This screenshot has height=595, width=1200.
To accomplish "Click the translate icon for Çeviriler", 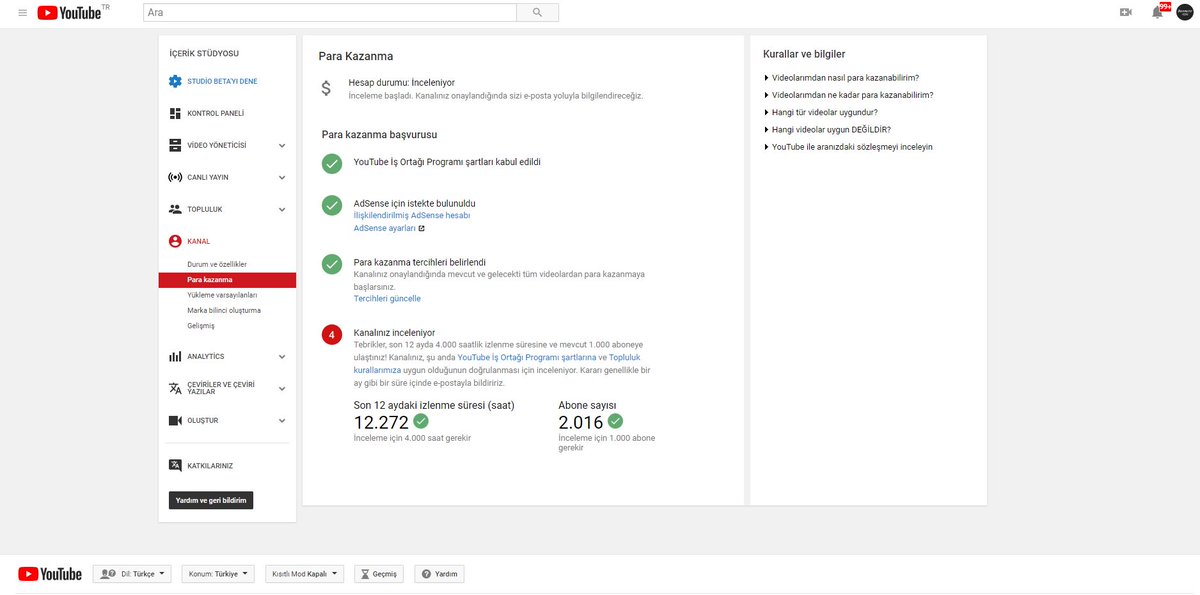I will coord(175,388).
